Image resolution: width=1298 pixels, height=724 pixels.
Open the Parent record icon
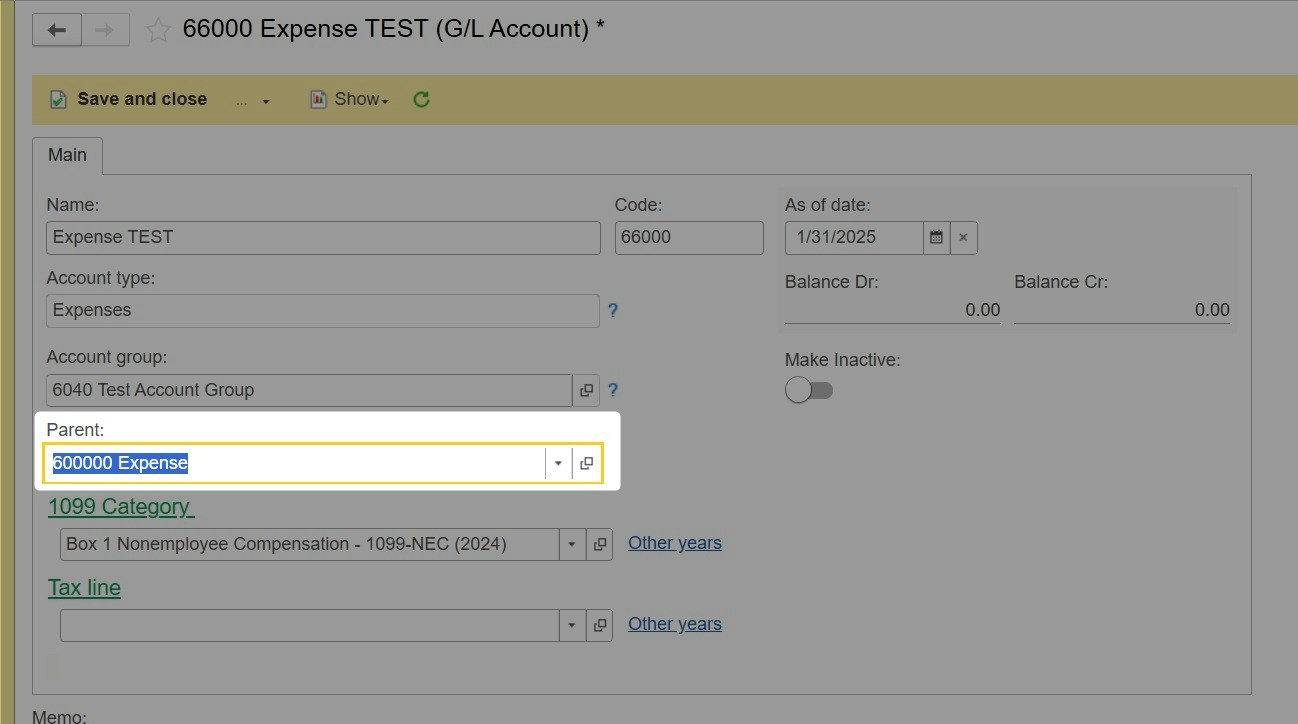coord(587,463)
